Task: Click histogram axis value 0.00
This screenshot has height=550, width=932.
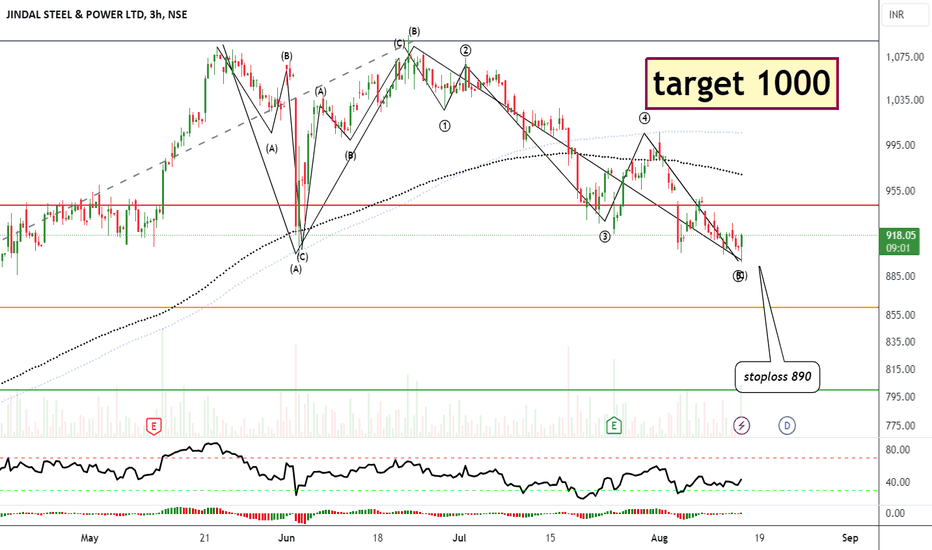Action: 895,513
